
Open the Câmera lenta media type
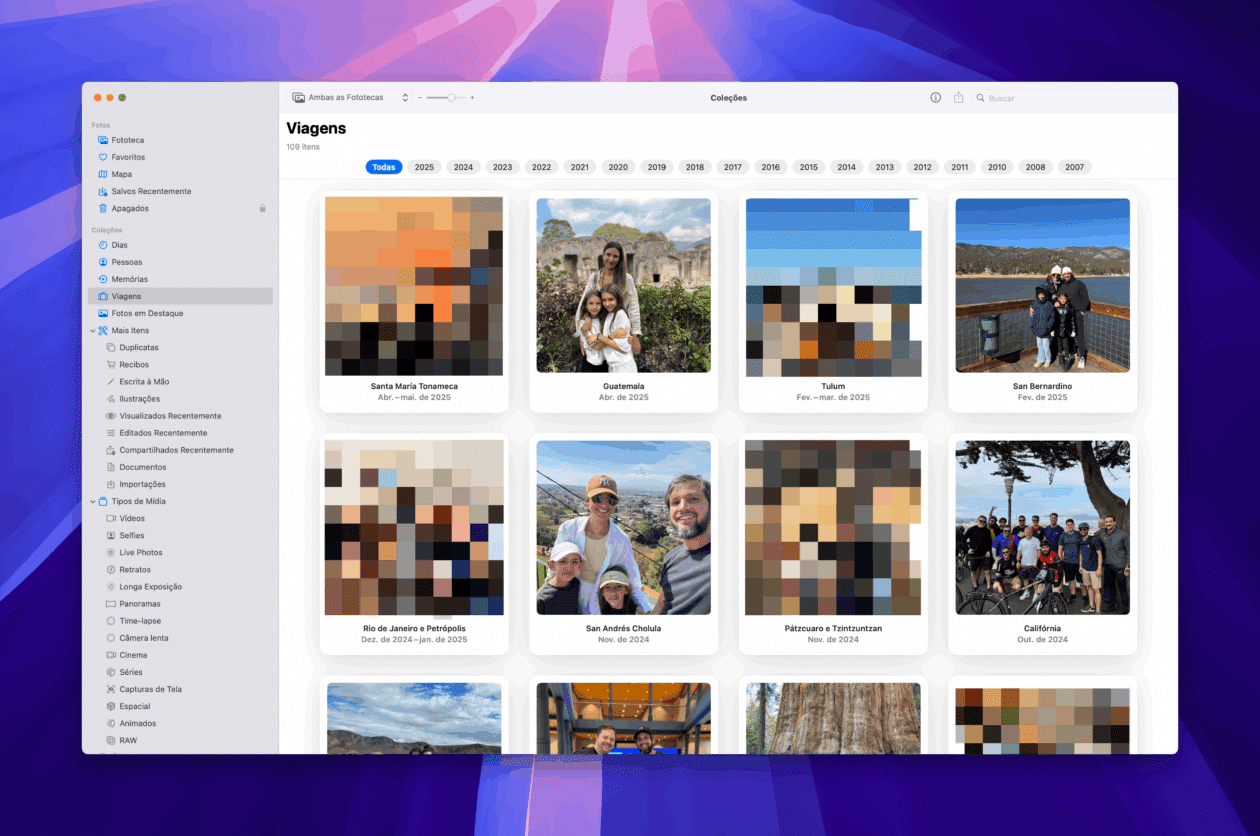(x=180, y=637)
